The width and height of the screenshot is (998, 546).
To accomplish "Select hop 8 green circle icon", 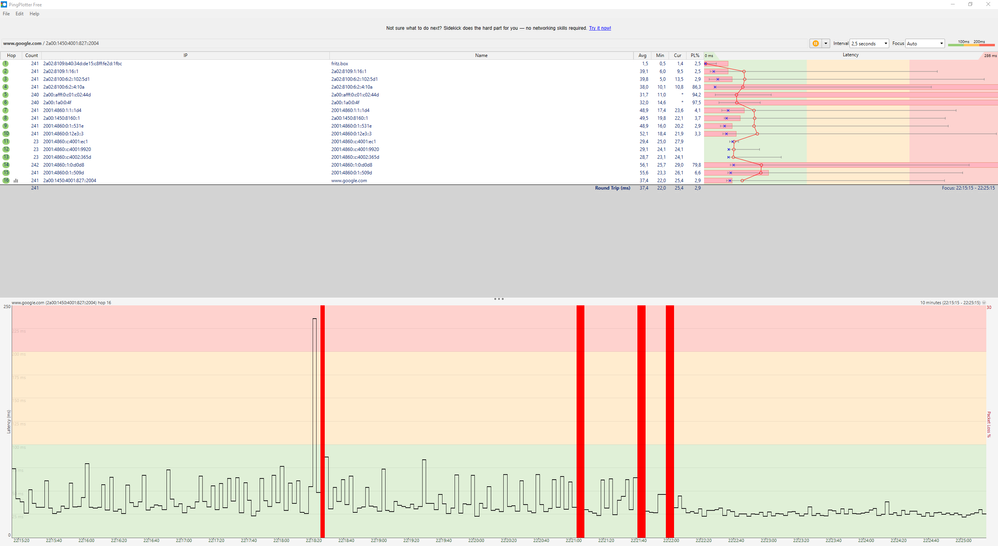I will coord(6,118).
